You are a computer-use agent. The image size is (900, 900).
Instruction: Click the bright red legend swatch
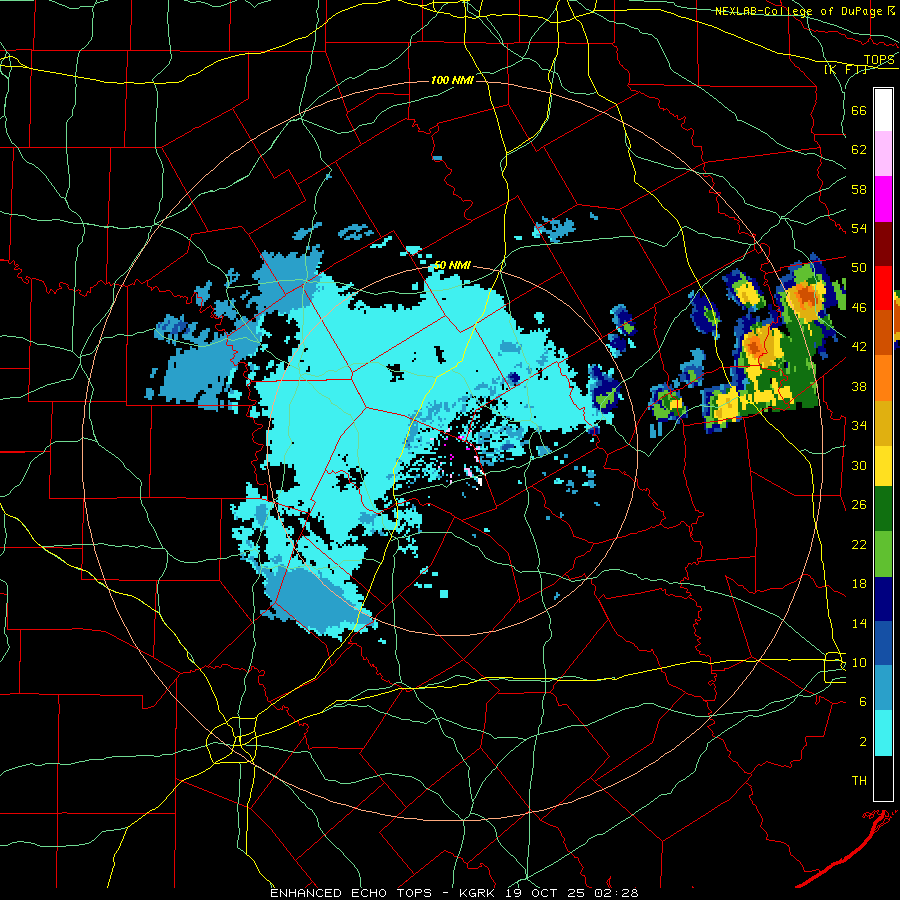pyautogui.click(x=883, y=288)
